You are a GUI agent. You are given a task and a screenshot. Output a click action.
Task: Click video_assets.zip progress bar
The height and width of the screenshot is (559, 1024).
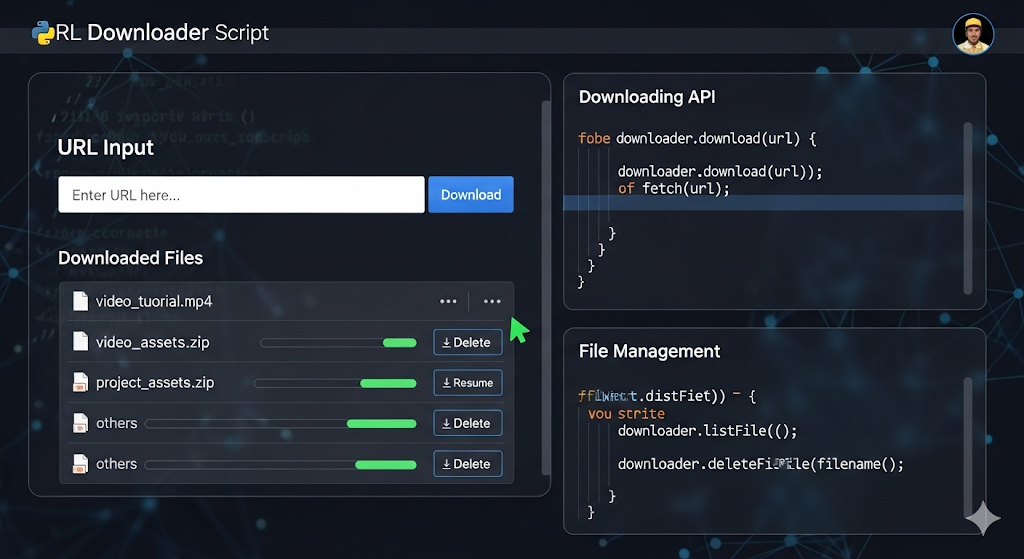coord(338,343)
